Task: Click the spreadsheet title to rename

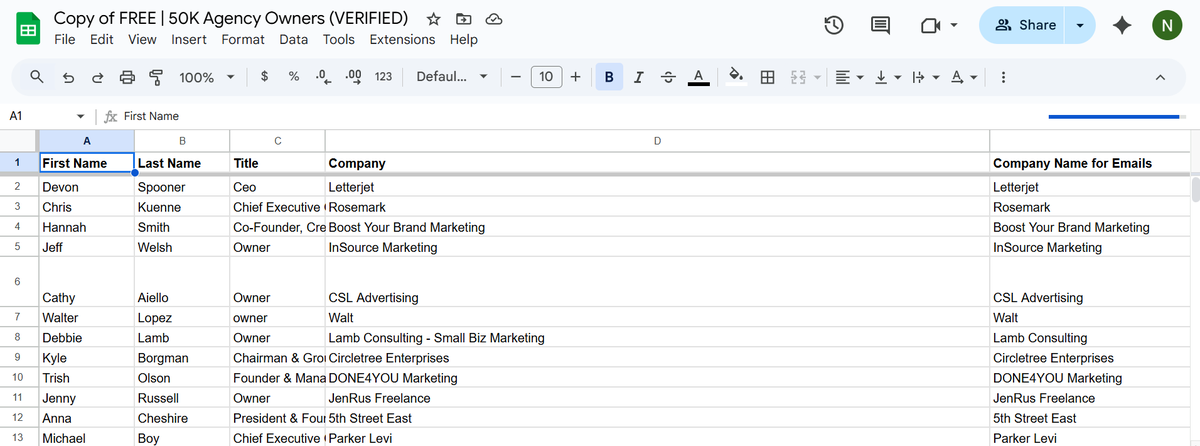Action: click(x=231, y=18)
